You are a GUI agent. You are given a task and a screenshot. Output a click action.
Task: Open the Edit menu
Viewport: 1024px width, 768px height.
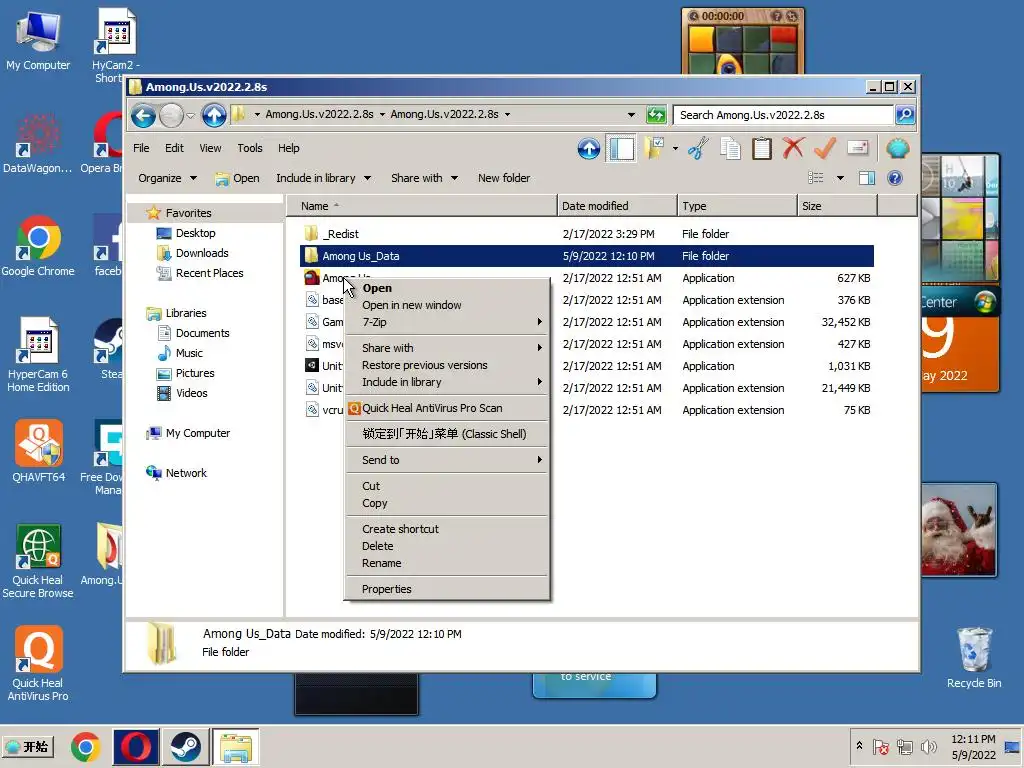click(174, 148)
